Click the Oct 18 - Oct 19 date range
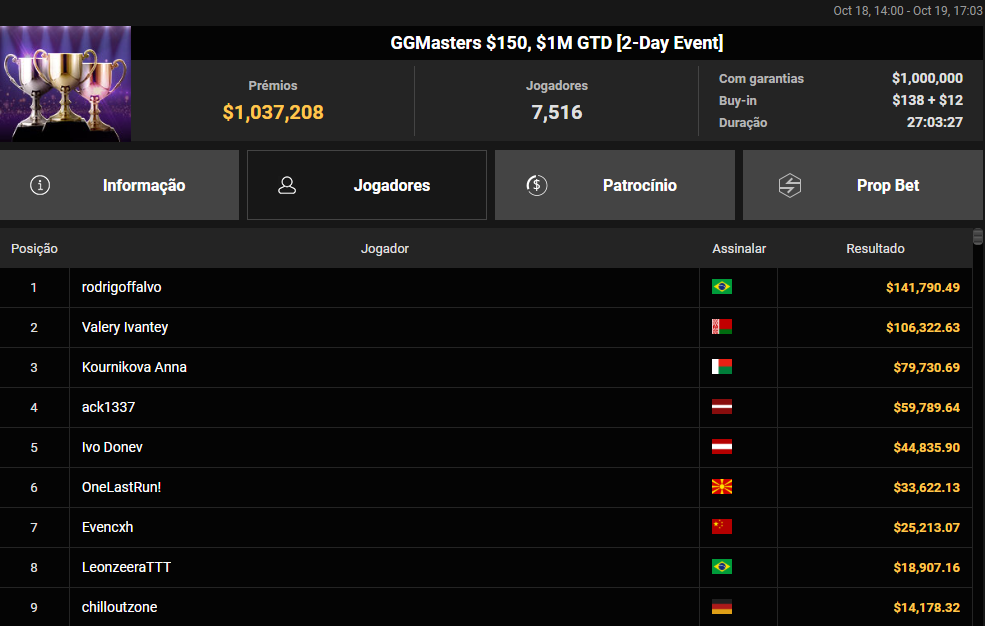This screenshot has height=626, width=985. [x=908, y=11]
